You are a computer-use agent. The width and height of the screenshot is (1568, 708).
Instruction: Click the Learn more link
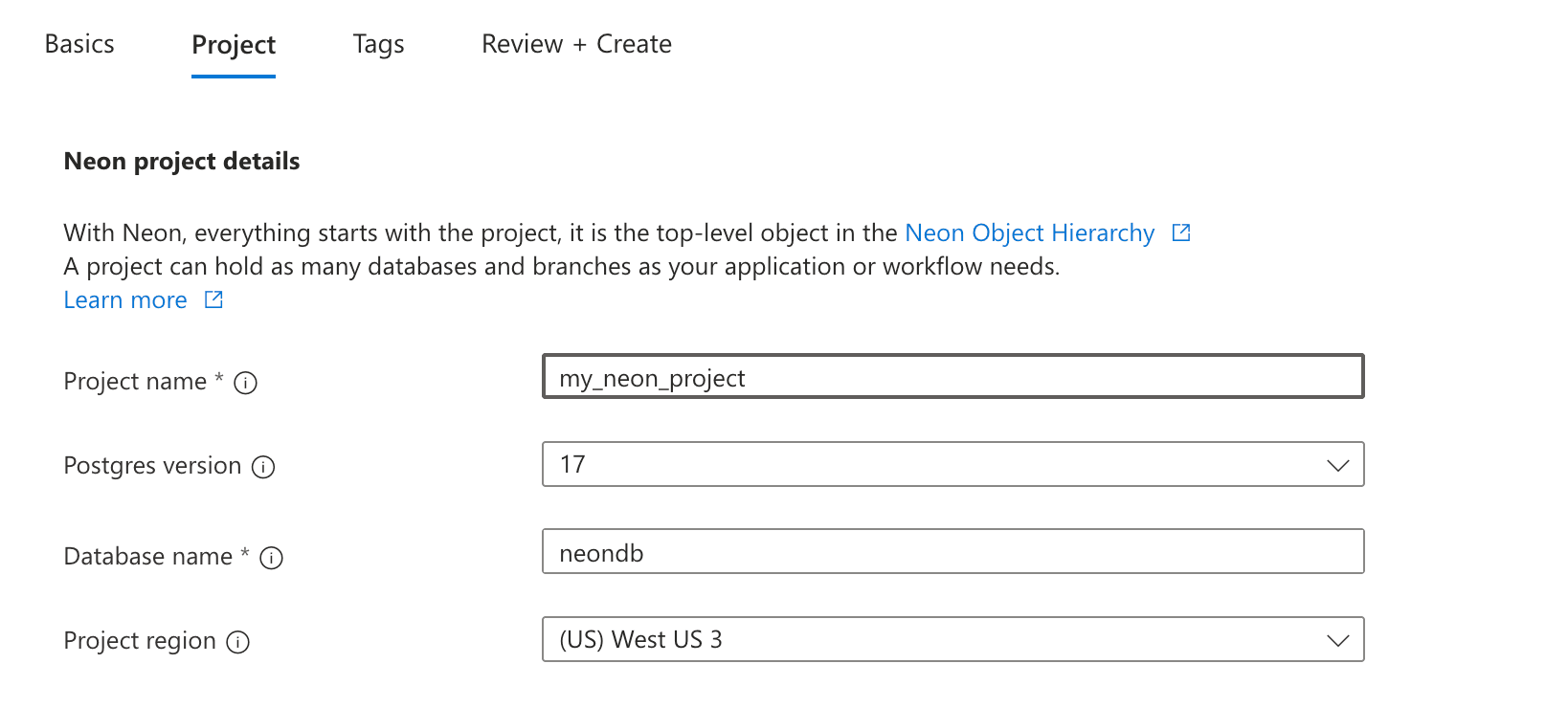pyautogui.click(x=124, y=299)
